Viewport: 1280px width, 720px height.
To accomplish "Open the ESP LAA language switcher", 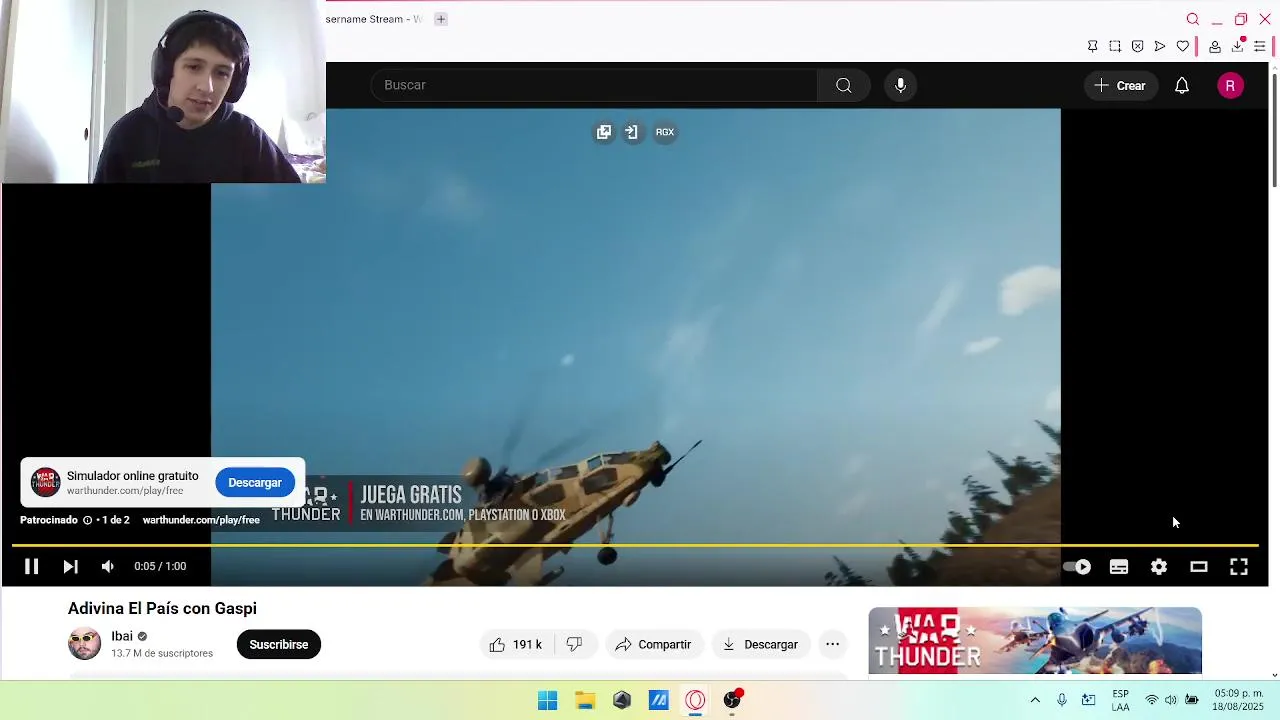I will 1121,700.
